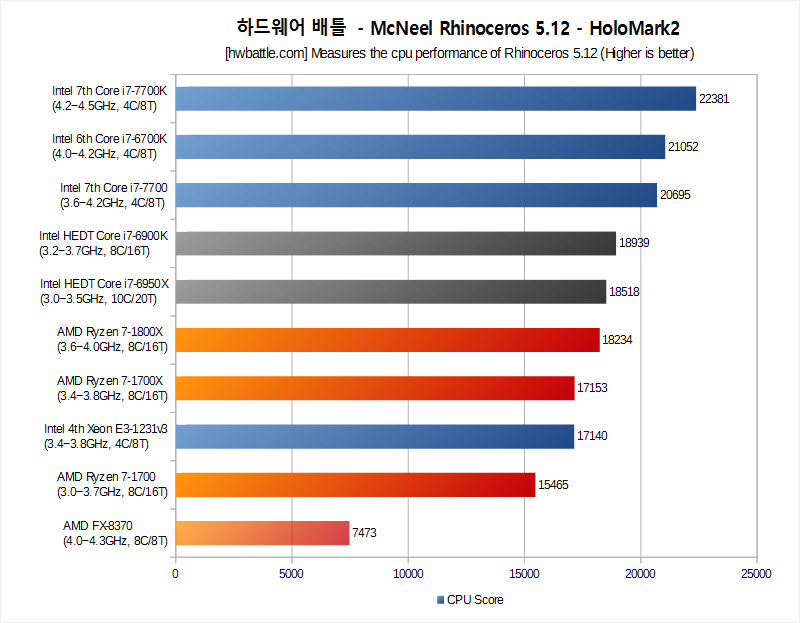The width and height of the screenshot is (800, 623).
Task: Pick the Intel HEDT Core i7-6900K label
Action: 103,243
